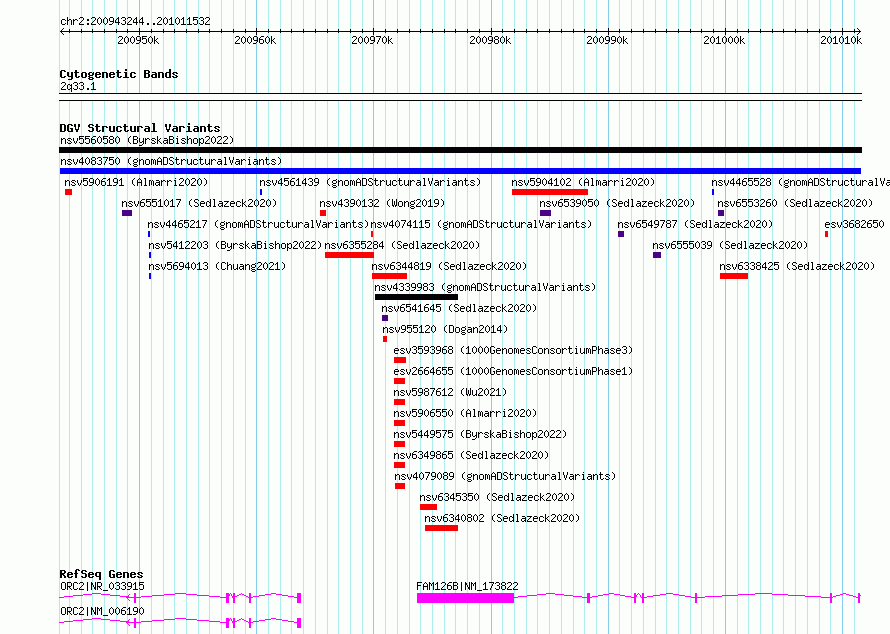
Task: Select the blue nsv4083750 variant bar
Action: (x=460, y=171)
